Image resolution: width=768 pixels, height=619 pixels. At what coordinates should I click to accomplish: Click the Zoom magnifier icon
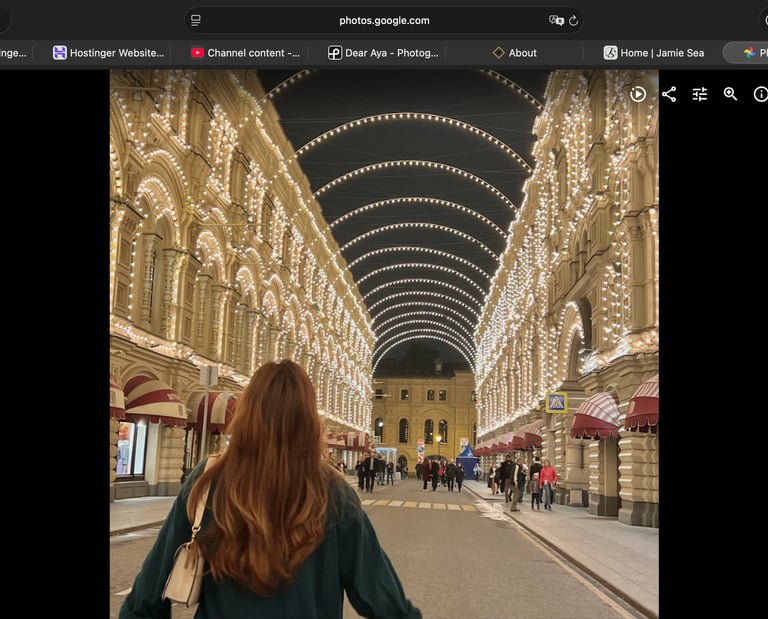[x=730, y=94]
